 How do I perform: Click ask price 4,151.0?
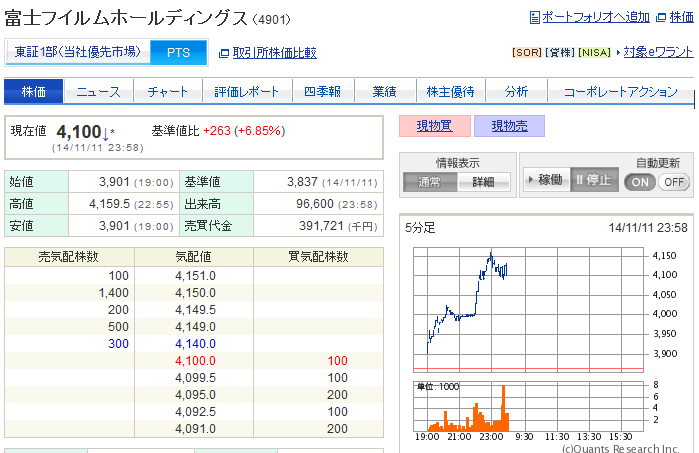click(x=195, y=276)
